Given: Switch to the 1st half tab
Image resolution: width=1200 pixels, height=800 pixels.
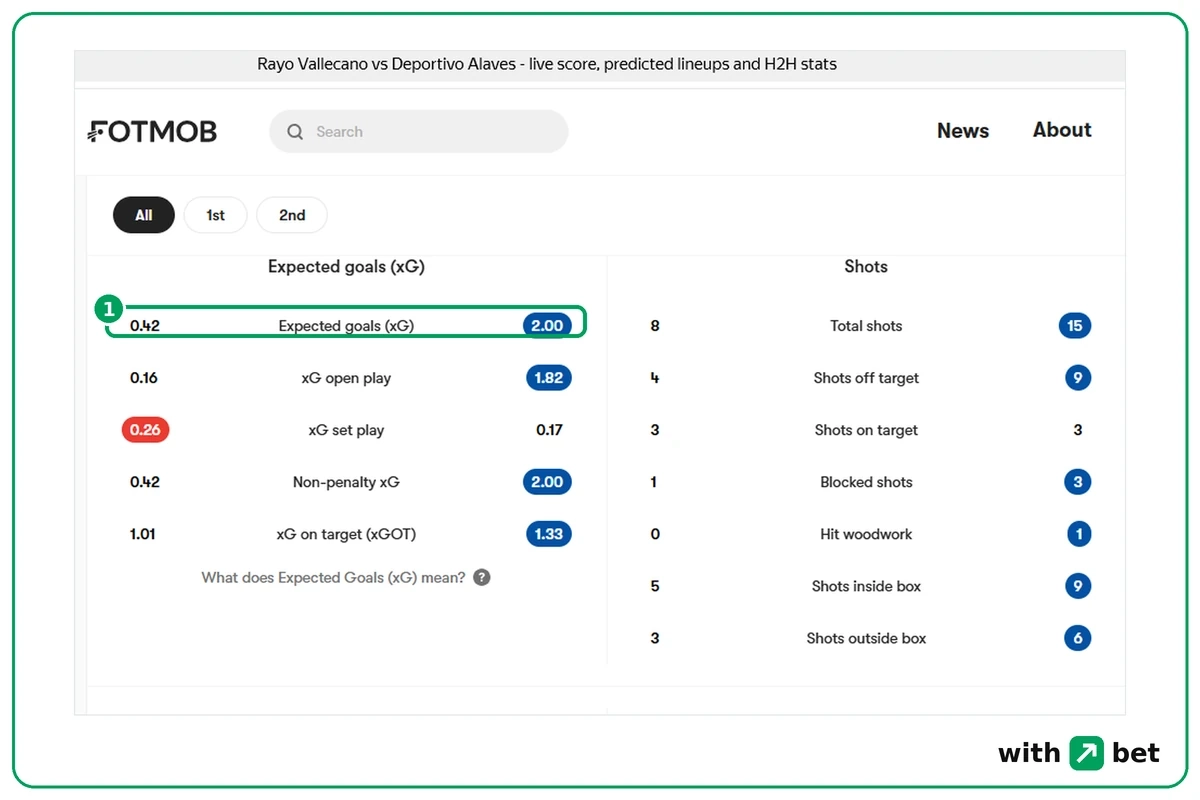Looking at the screenshot, I should 215,215.
